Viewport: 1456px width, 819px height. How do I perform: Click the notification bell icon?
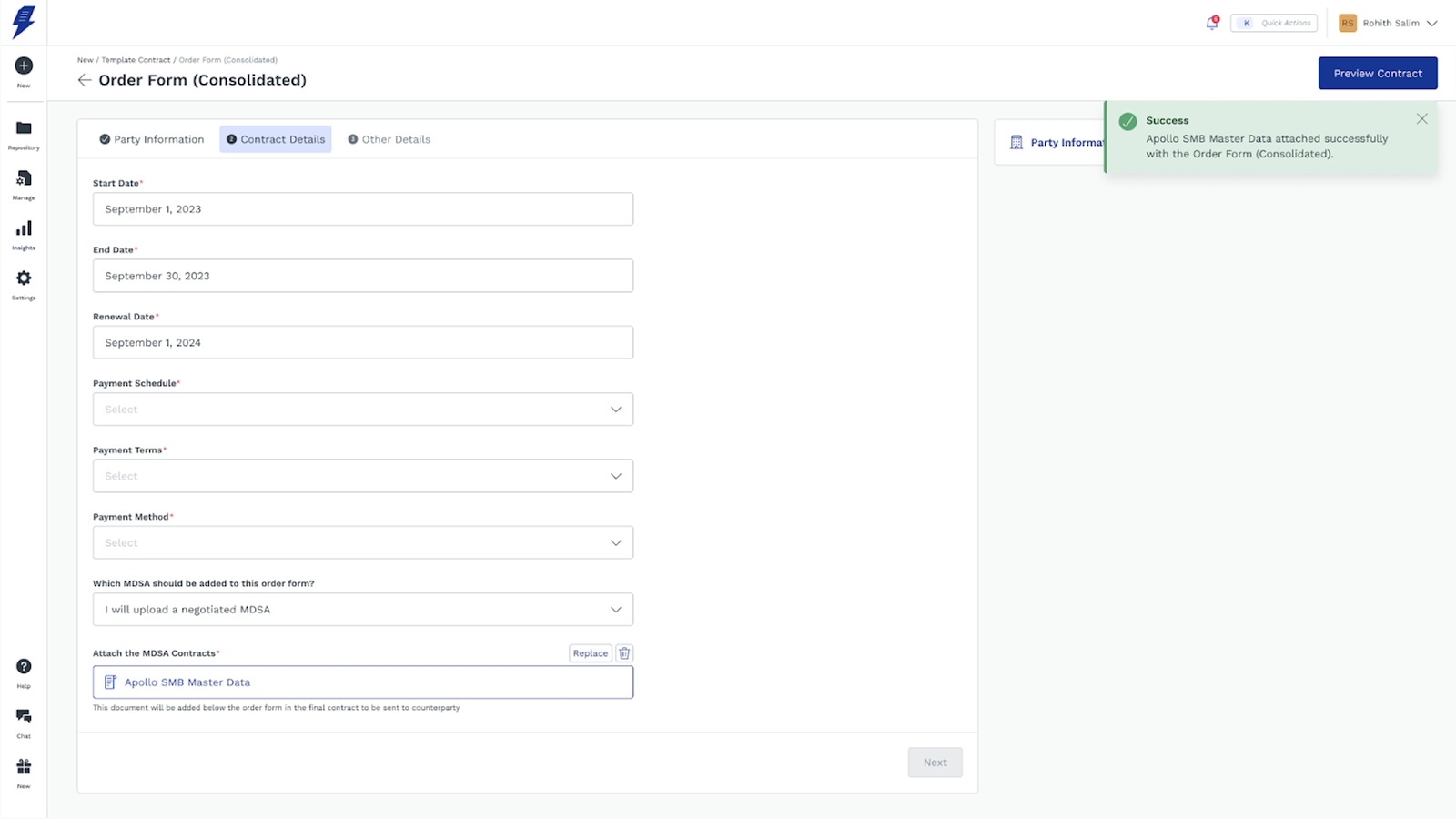pos(1212,23)
